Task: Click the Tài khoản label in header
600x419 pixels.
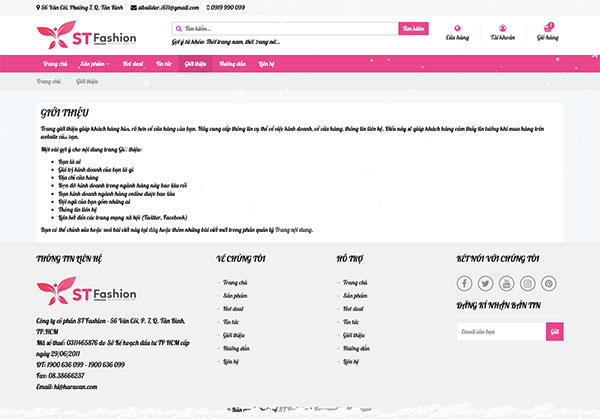Action: tap(502, 37)
